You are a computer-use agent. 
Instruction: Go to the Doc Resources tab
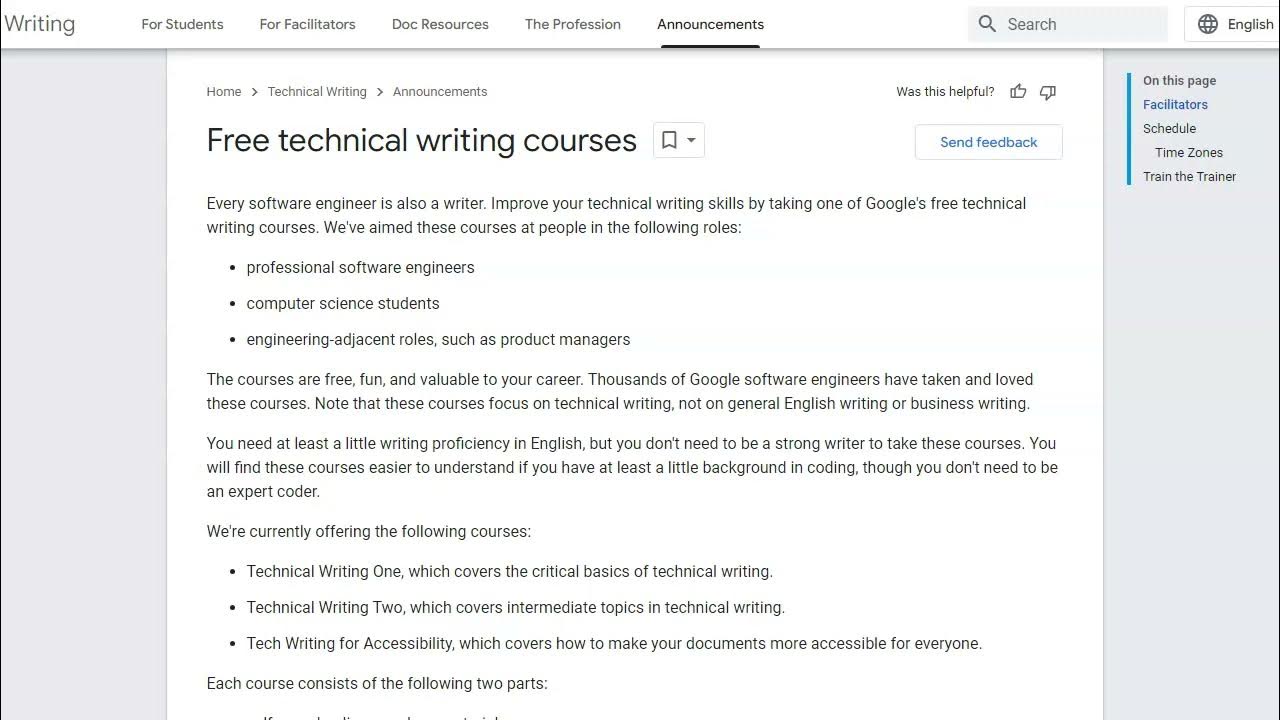coord(440,24)
